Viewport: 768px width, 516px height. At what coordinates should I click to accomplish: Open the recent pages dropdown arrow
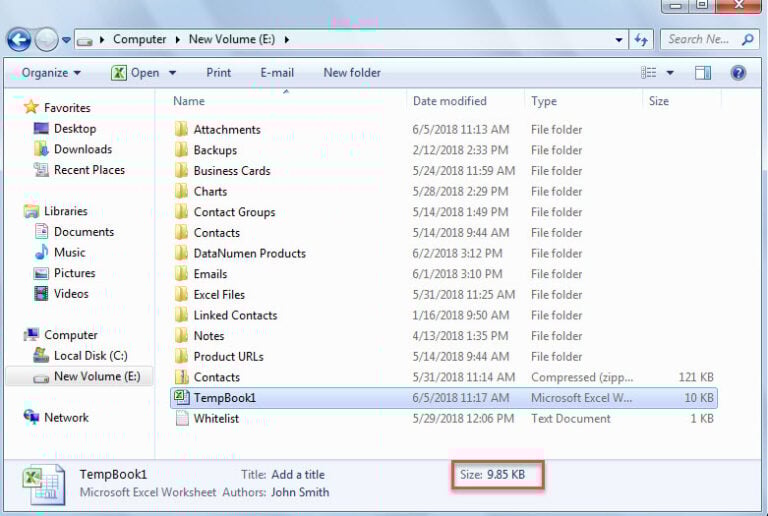[66, 40]
